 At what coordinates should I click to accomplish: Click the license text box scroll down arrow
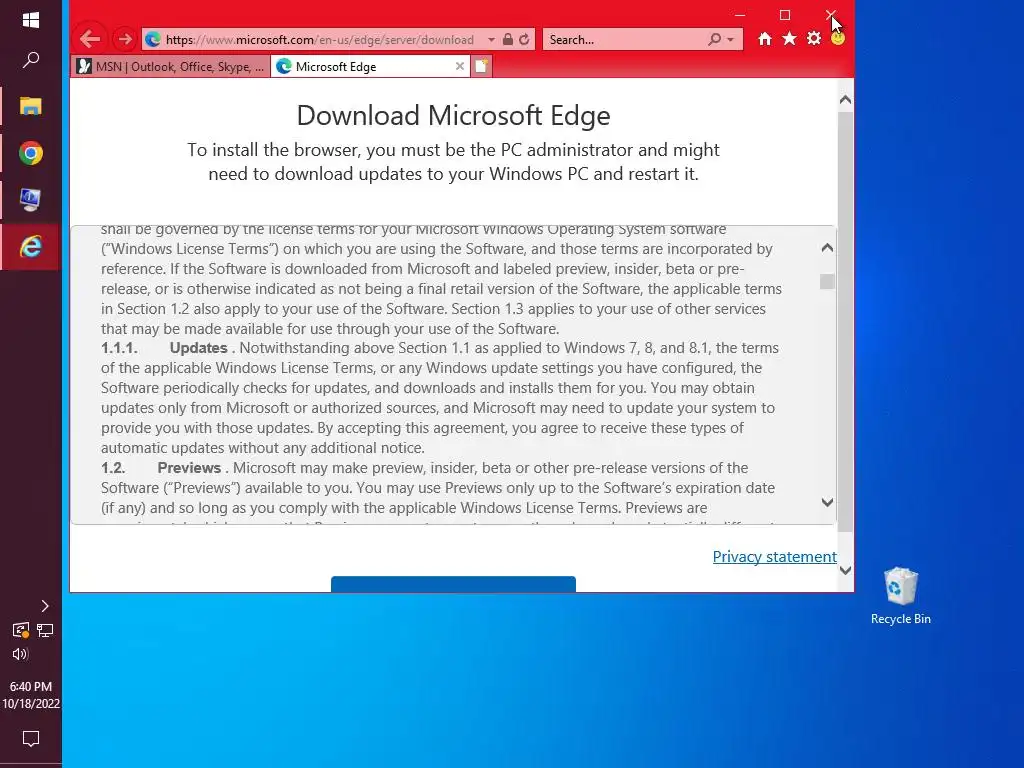(x=827, y=502)
